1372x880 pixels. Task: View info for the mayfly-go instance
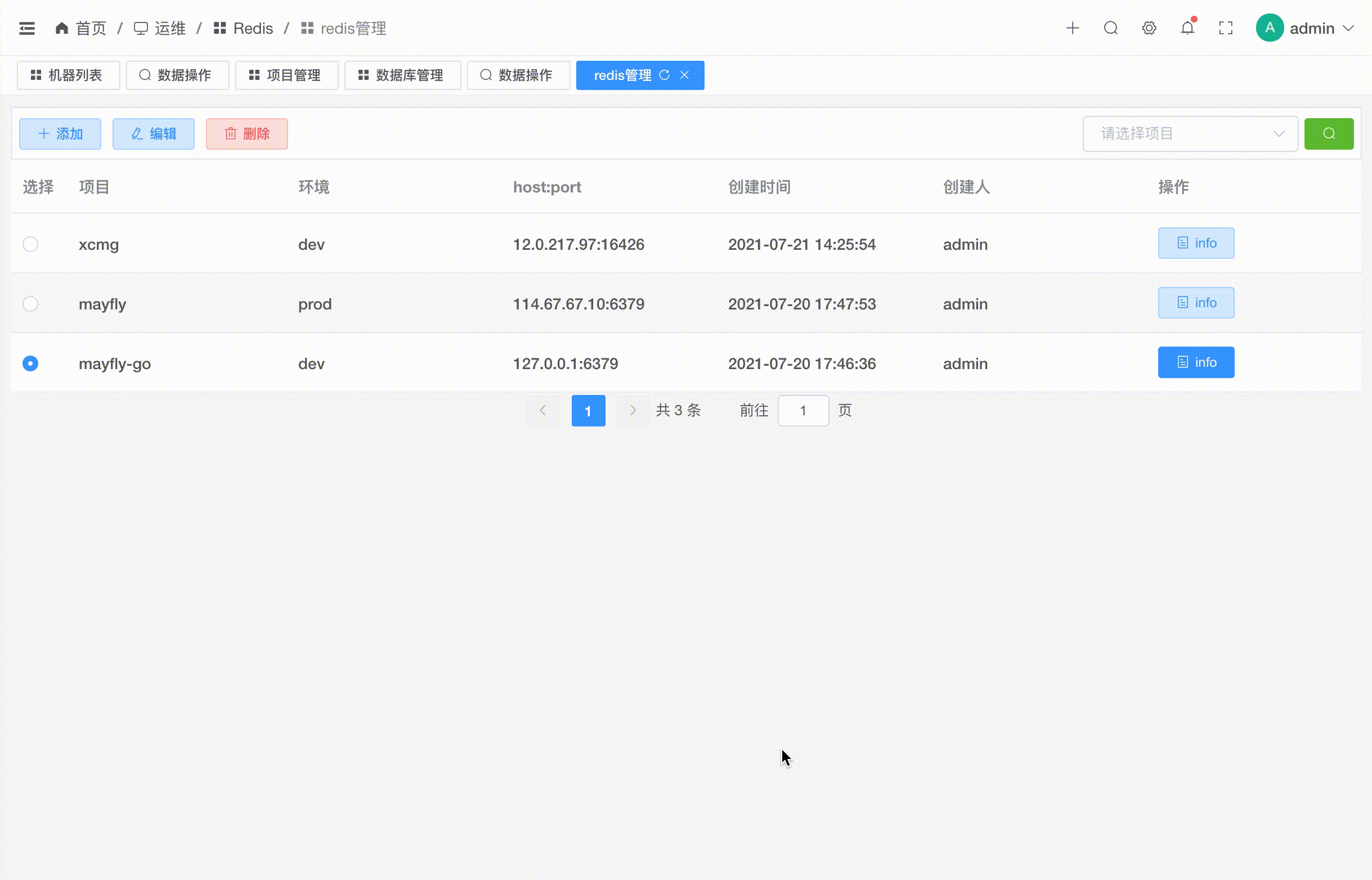click(1196, 362)
